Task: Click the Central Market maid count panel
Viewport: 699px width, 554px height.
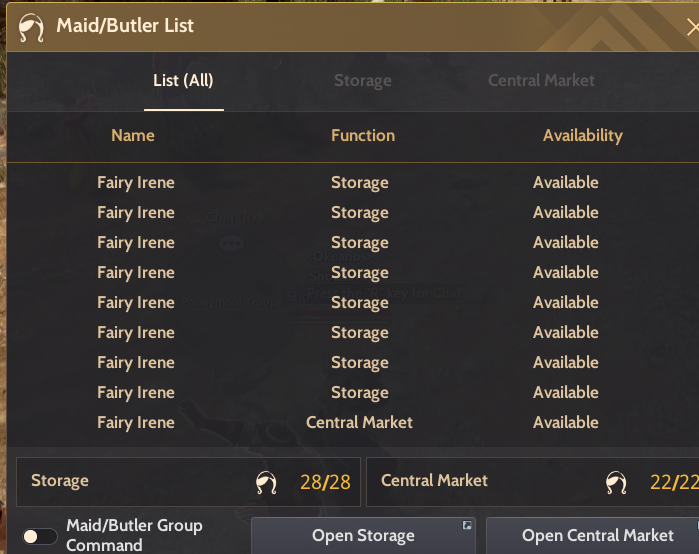Action: 533,482
